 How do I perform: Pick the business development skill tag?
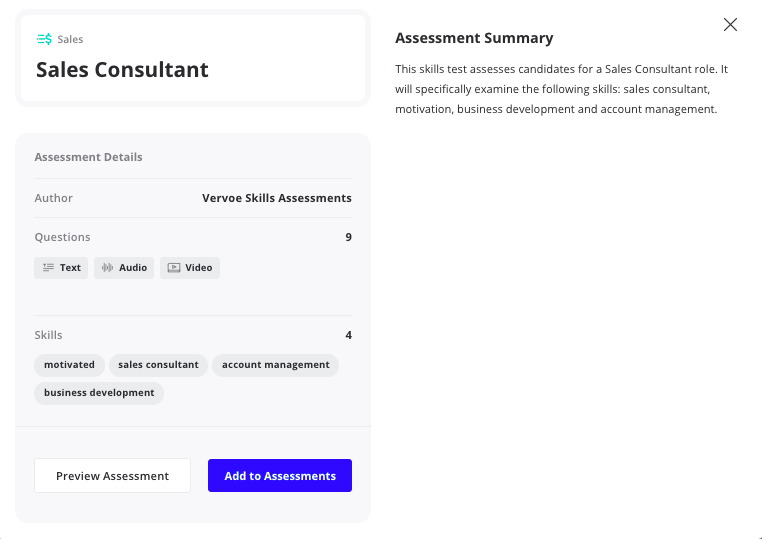coord(99,393)
